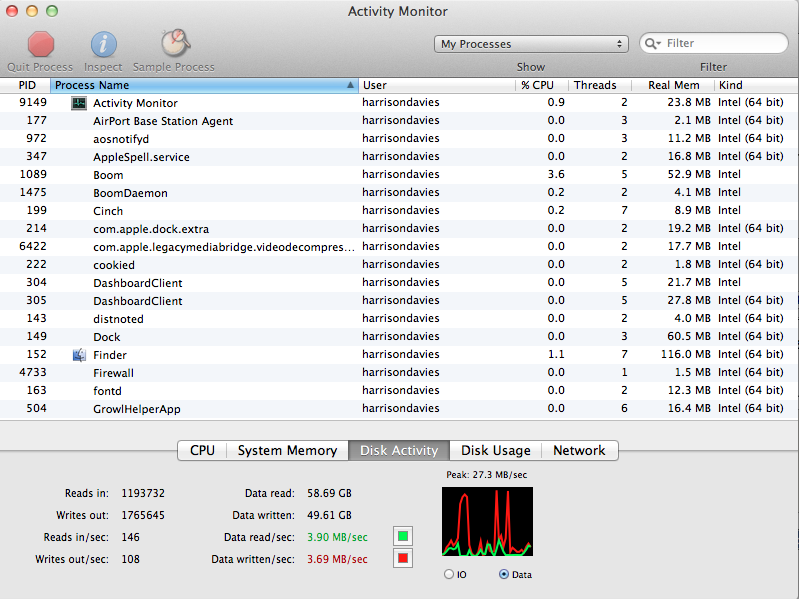Select the fontd process
The image size is (799, 599).
(400, 391)
